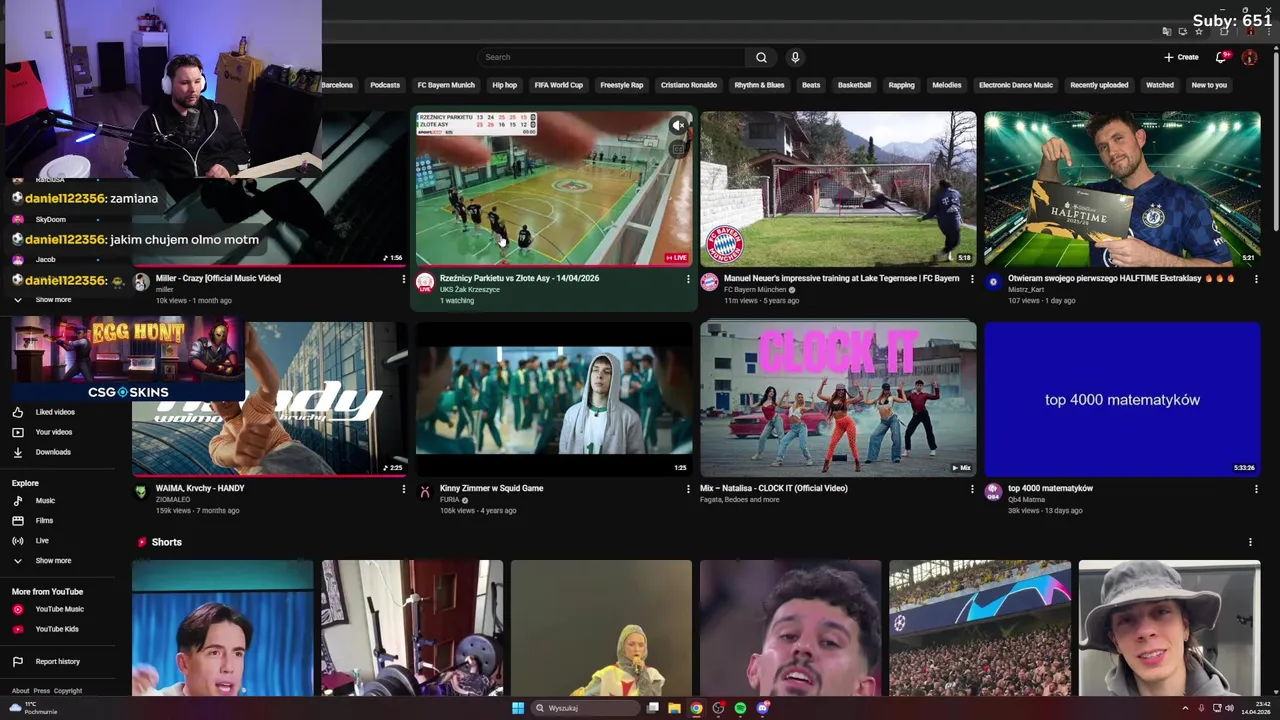Viewport: 1280px width, 720px height.
Task: Open options for Rzeźnicy Parkietu live video
Action: pyautogui.click(x=688, y=279)
